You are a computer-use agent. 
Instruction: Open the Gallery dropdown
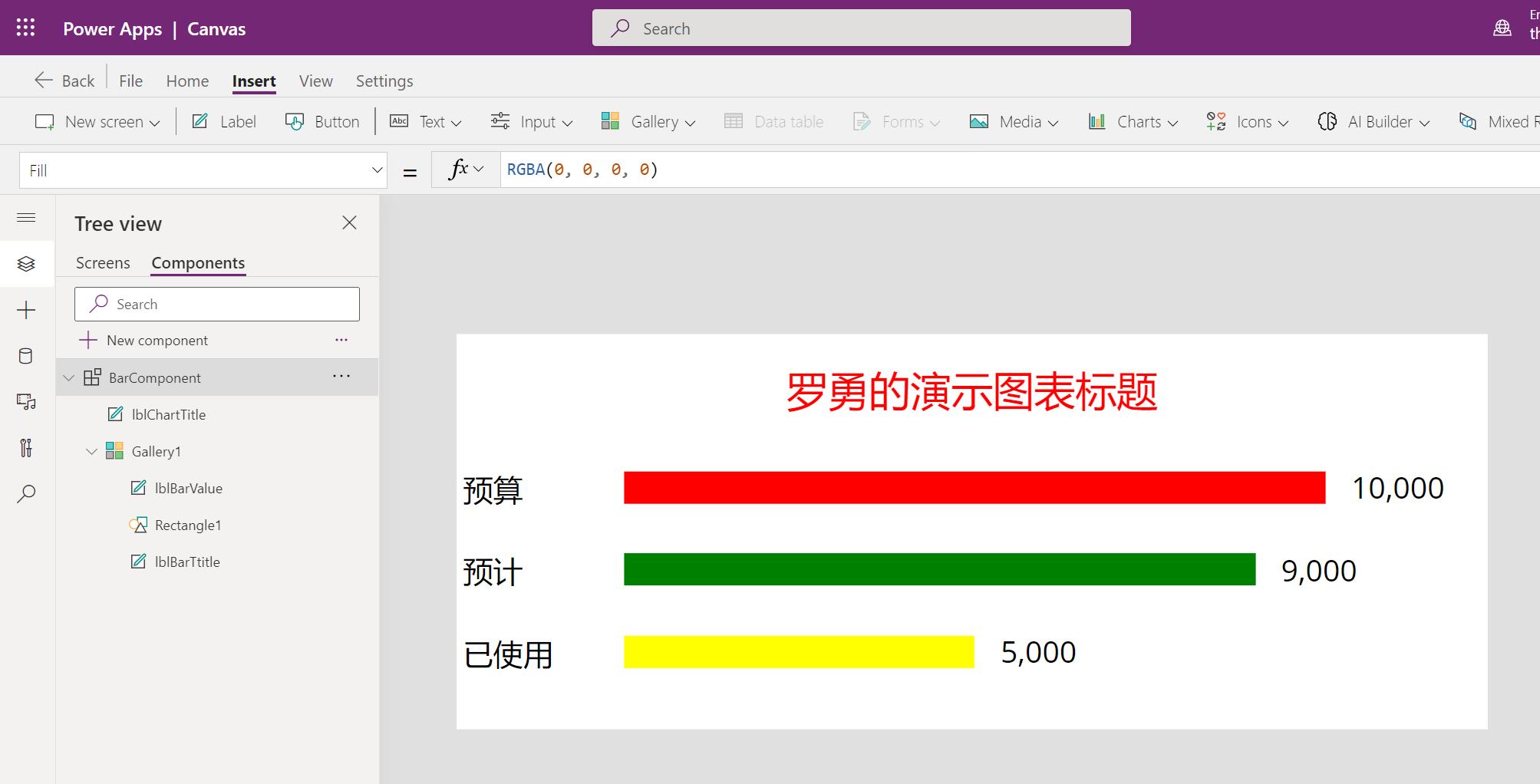(648, 121)
